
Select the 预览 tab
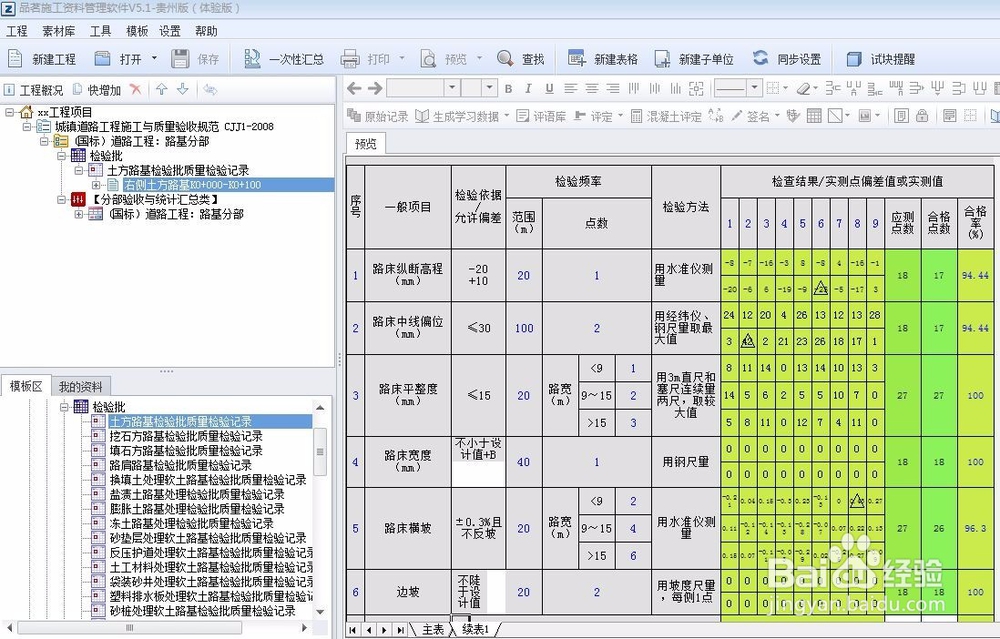(365, 143)
